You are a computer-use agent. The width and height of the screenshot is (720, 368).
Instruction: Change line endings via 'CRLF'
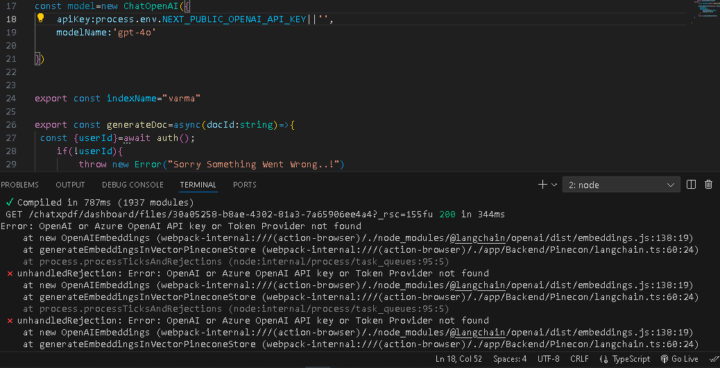(x=579, y=359)
